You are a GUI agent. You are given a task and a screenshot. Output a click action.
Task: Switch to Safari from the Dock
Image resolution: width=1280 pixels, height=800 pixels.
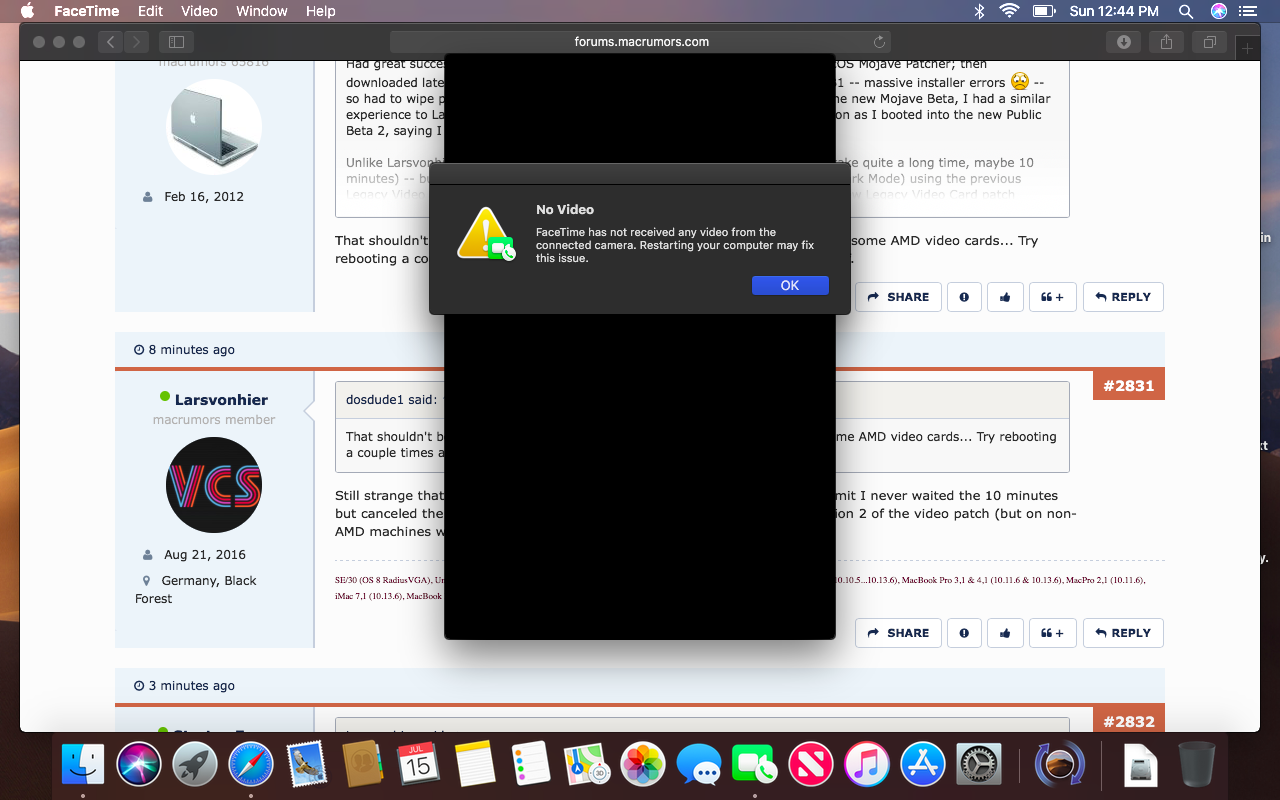click(251, 766)
